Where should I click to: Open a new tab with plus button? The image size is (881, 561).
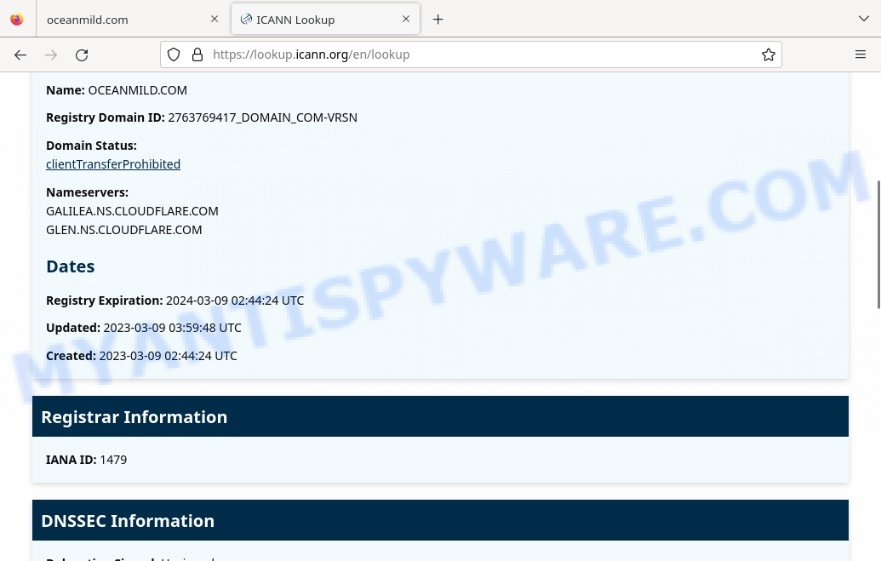pyautogui.click(x=438, y=20)
